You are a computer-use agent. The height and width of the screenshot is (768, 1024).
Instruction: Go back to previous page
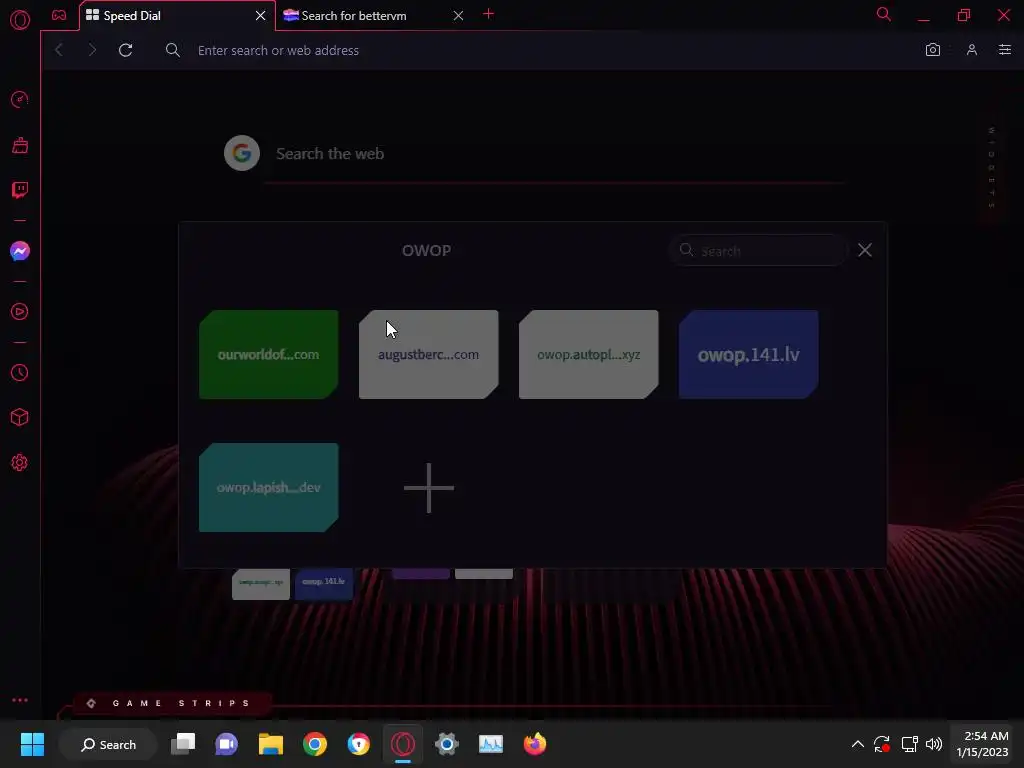[59, 50]
